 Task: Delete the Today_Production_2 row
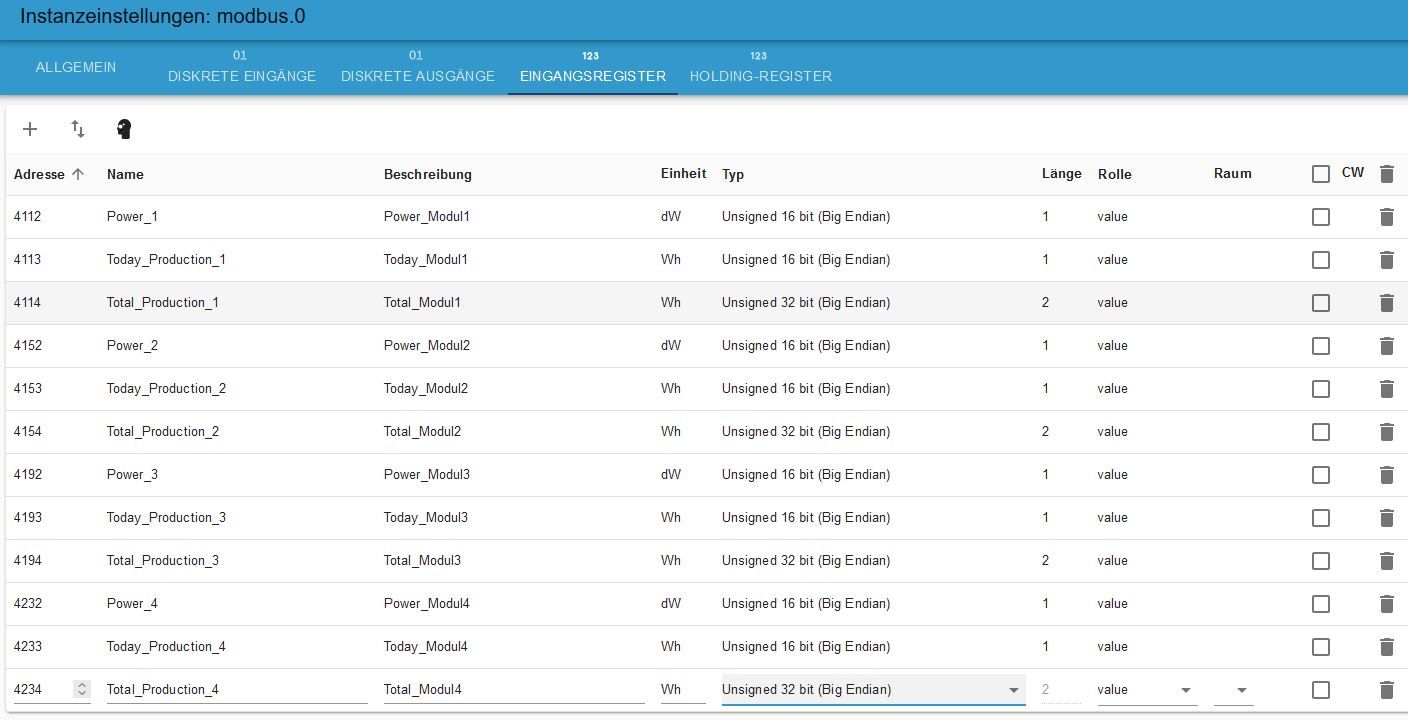1386,389
